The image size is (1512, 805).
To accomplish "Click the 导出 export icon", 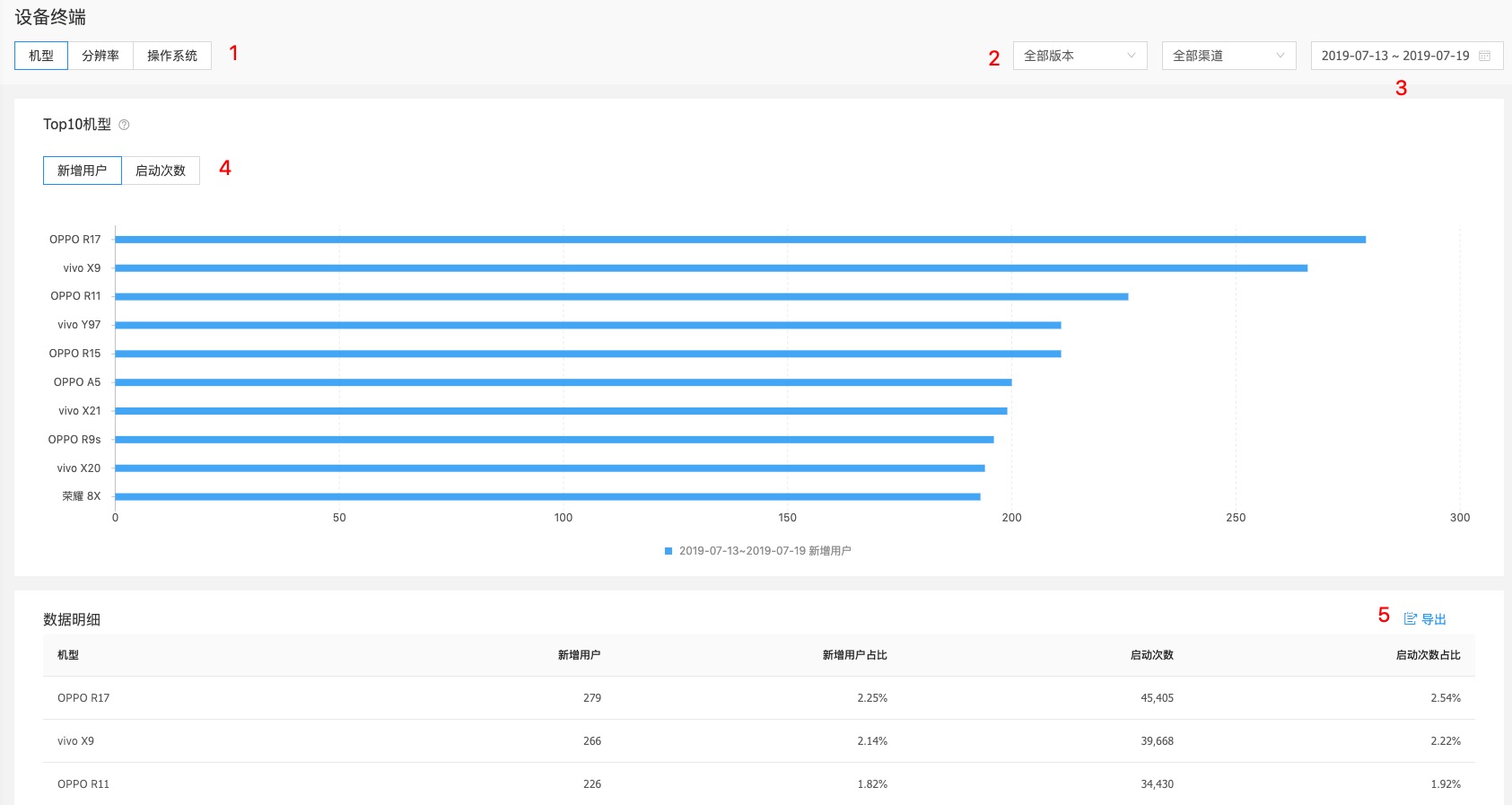I will (x=1410, y=619).
